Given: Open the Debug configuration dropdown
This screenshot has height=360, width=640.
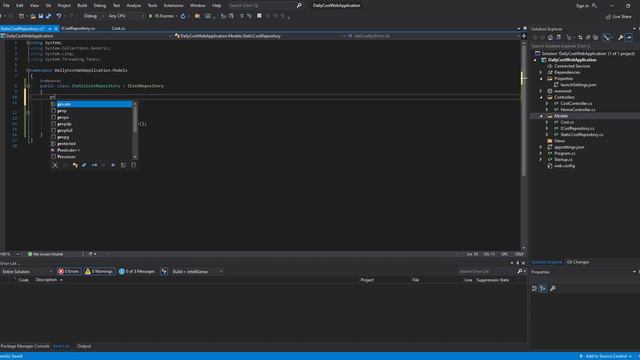Looking at the screenshot, I should [93, 16].
